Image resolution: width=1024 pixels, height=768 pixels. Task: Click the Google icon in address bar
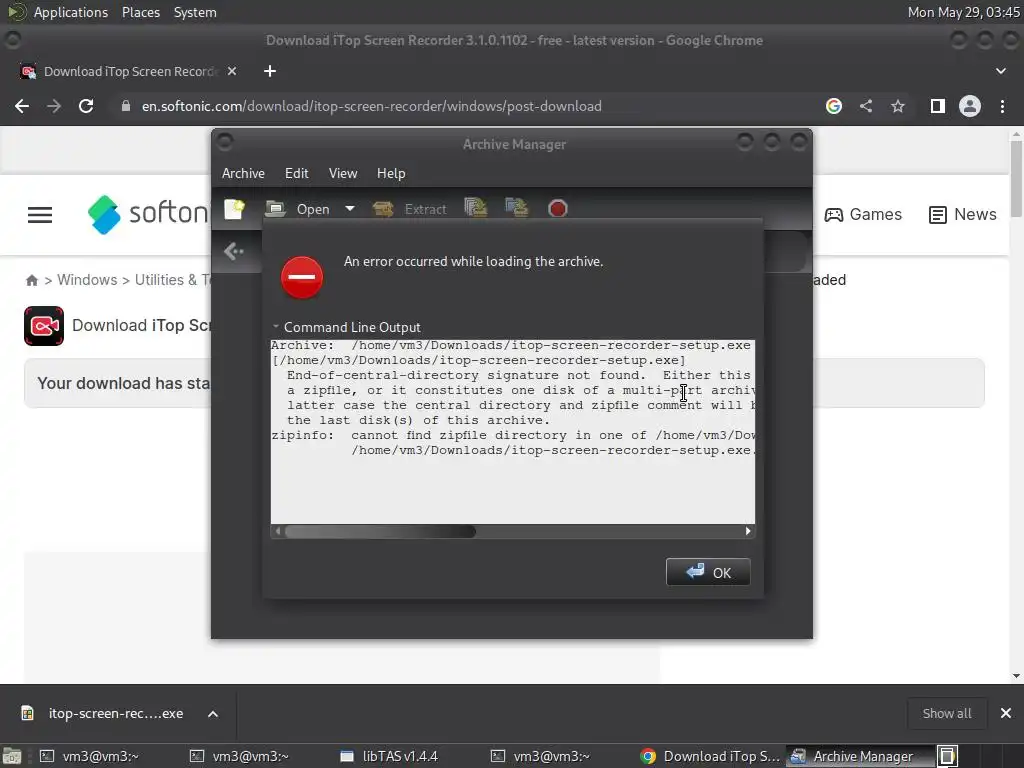pyautogui.click(x=834, y=106)
